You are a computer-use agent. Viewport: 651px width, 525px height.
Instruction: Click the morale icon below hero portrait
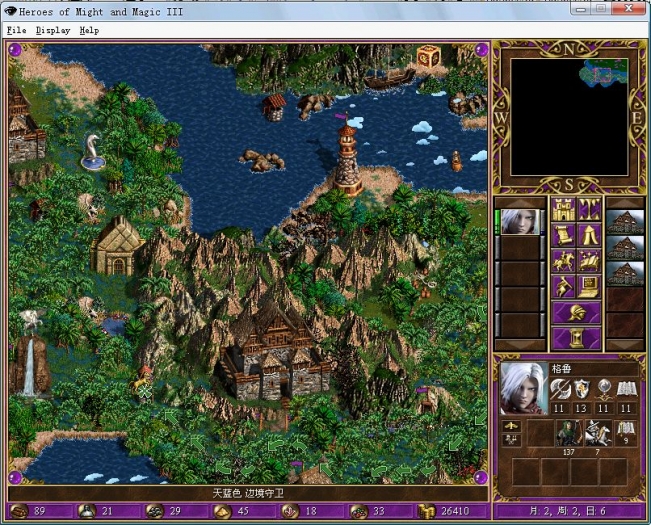512,426
